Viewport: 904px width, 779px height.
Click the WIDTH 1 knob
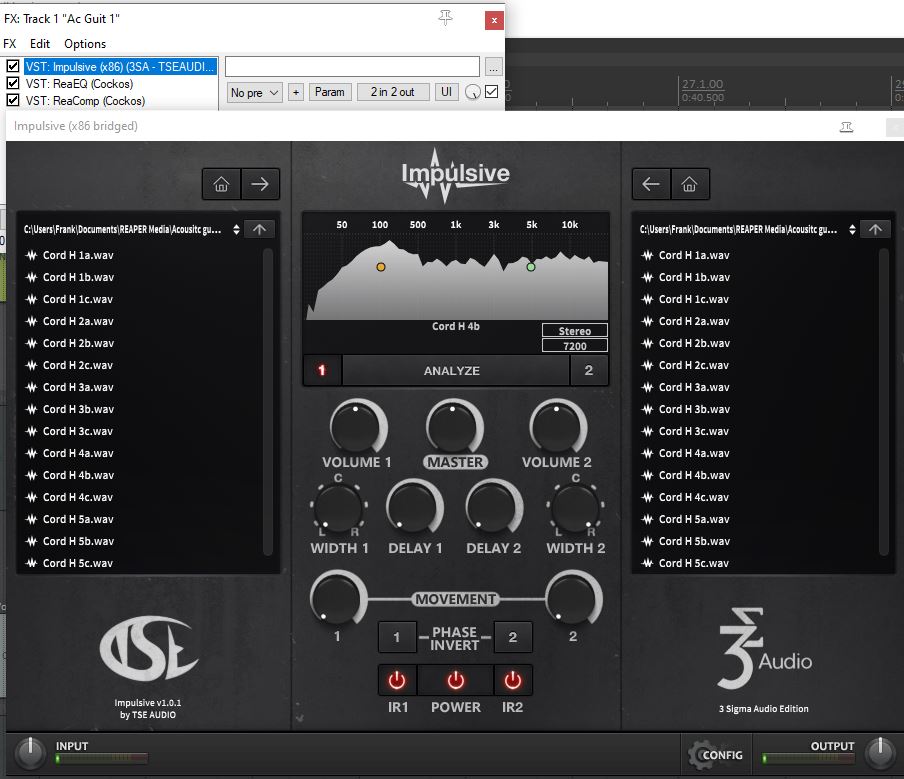pos(338,507)
